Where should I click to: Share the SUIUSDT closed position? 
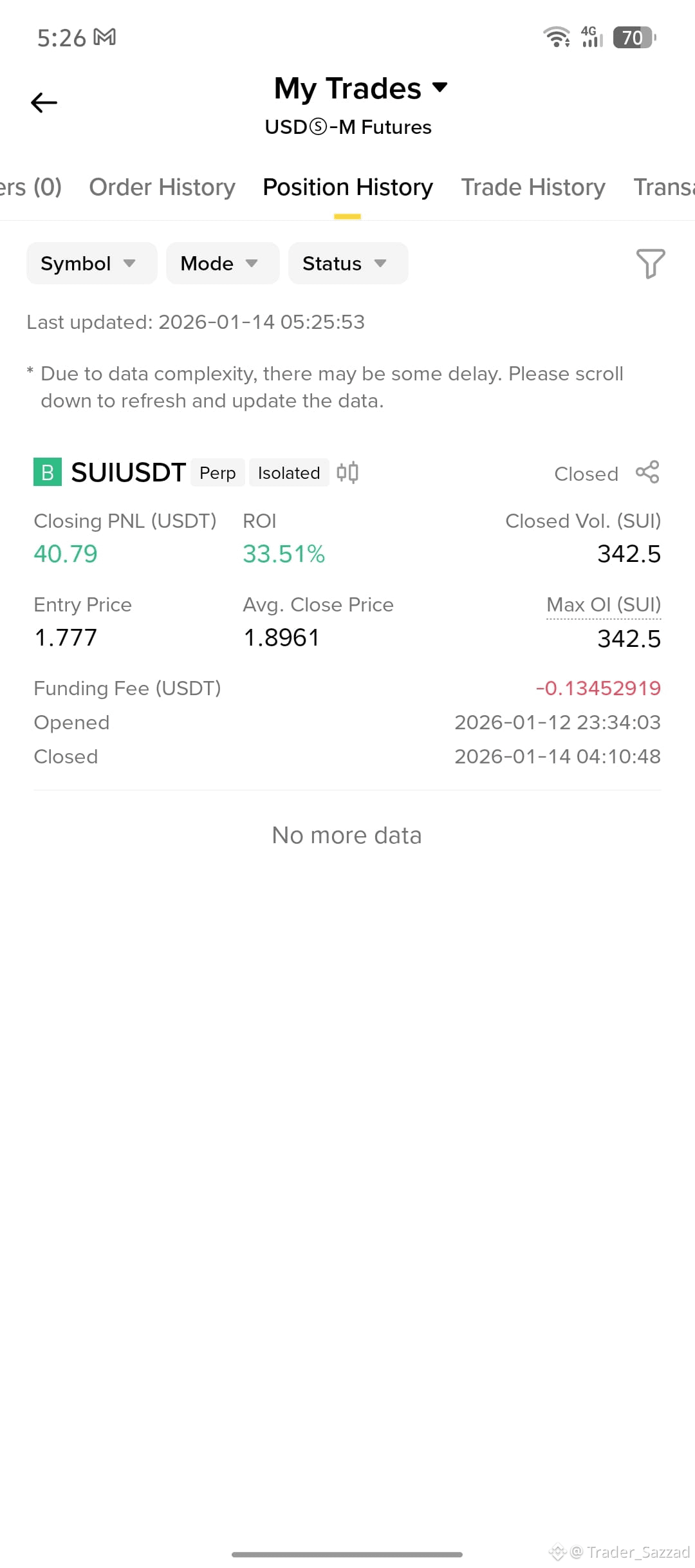(647, 472)
